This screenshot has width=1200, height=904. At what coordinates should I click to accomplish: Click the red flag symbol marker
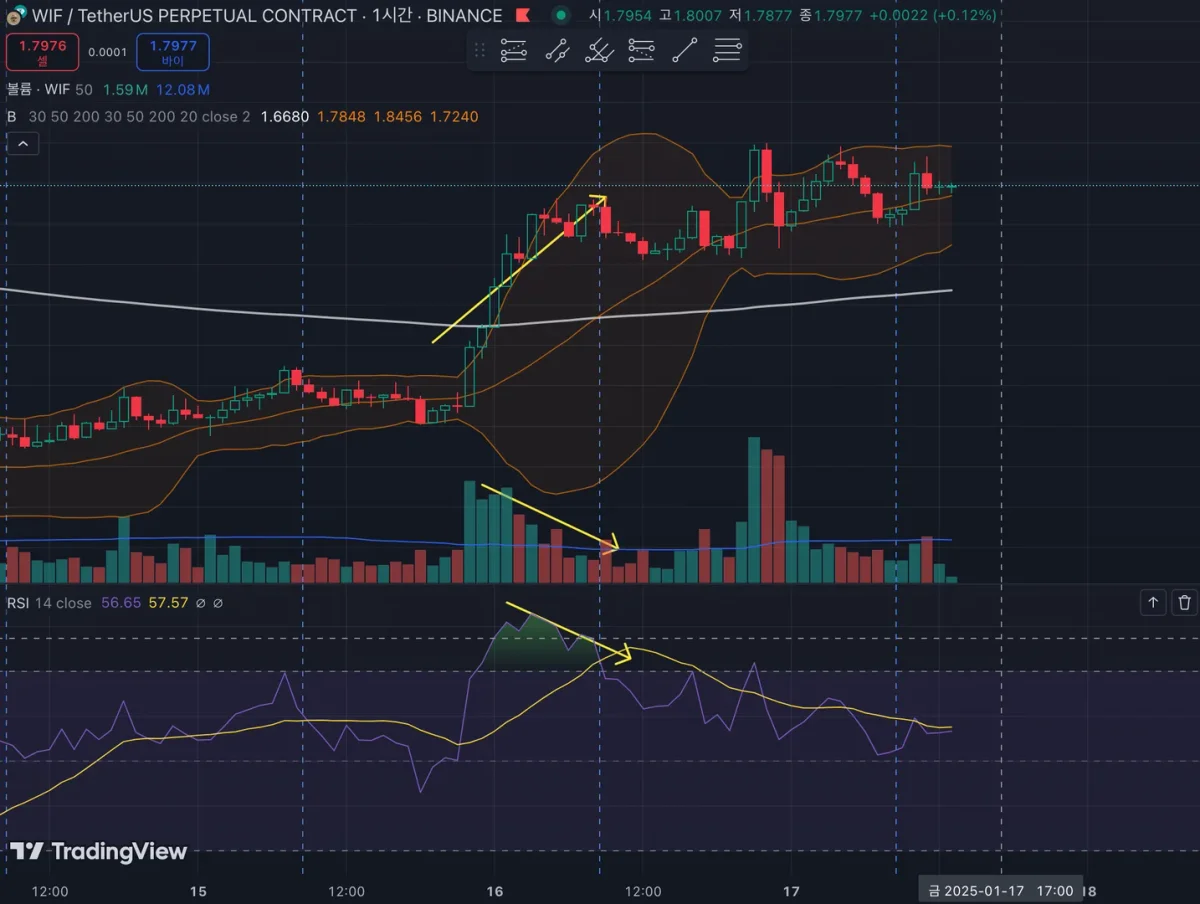pos(523,15)
